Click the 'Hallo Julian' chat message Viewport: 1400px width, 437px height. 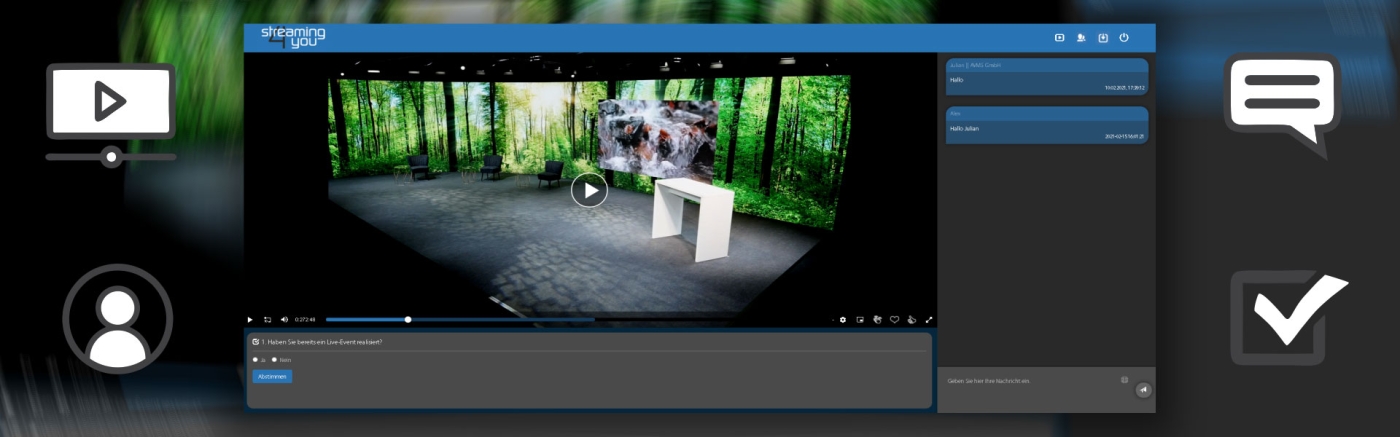(1047, 126)
